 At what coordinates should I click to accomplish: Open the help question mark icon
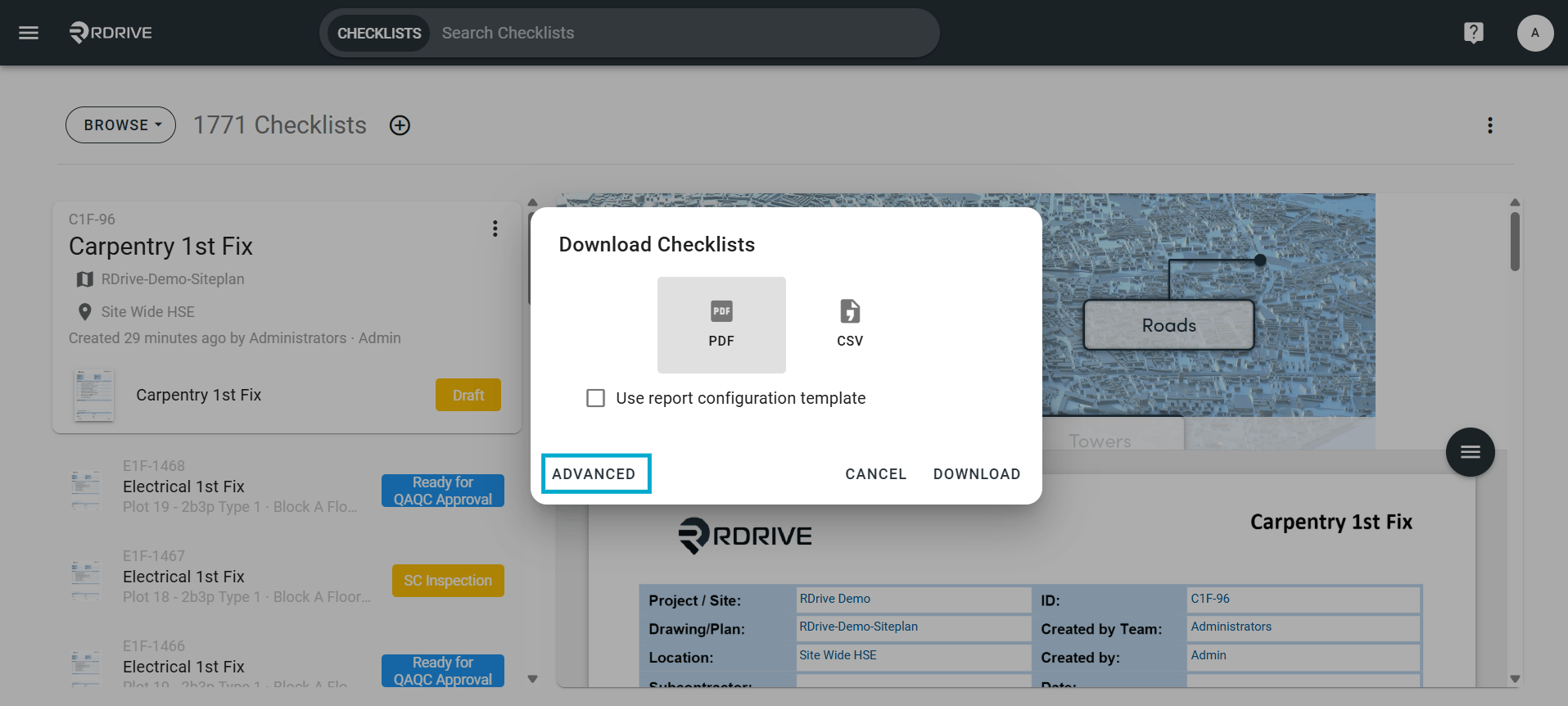1473,33
